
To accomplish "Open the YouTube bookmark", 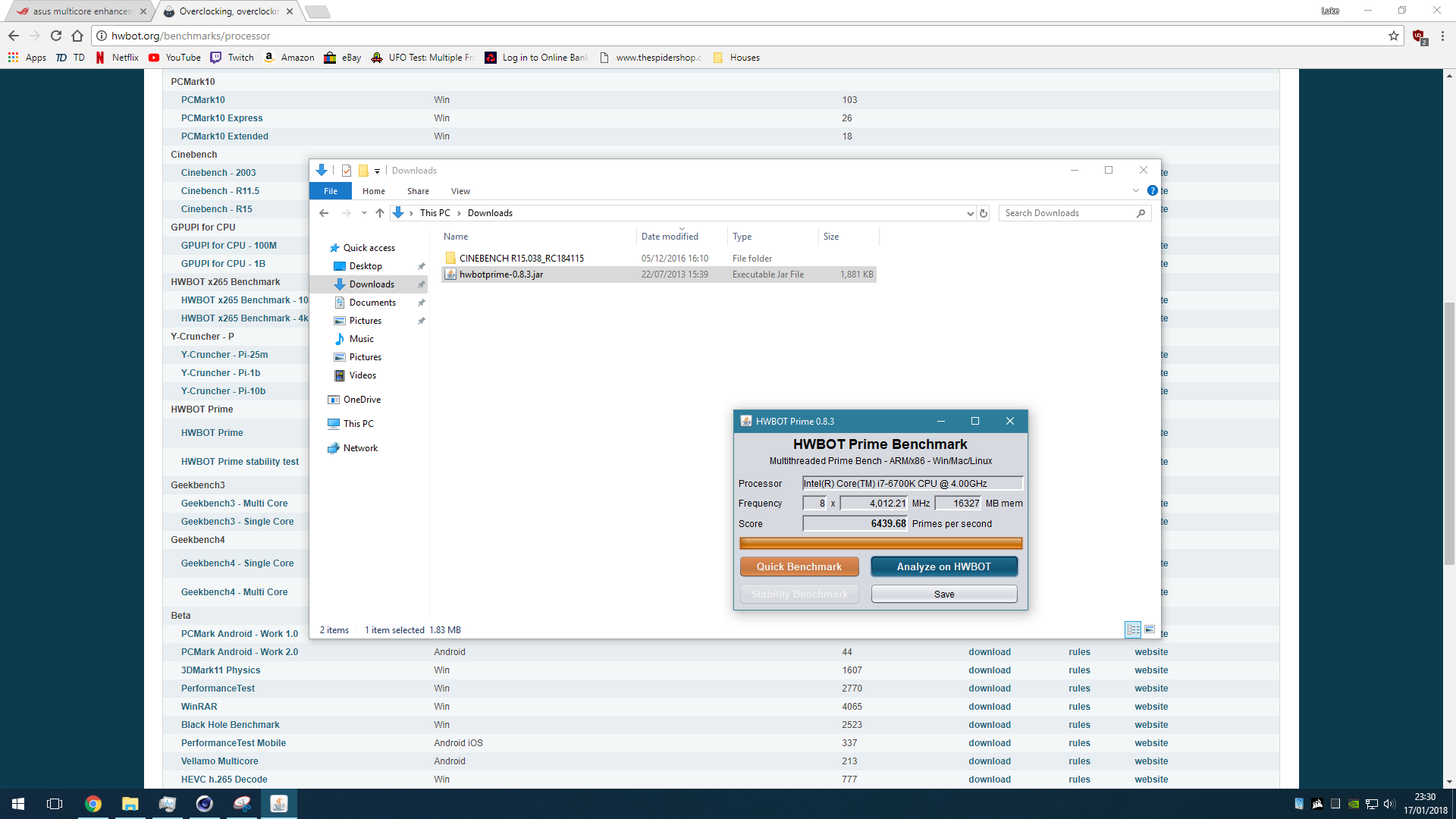I will click(175, 58).
